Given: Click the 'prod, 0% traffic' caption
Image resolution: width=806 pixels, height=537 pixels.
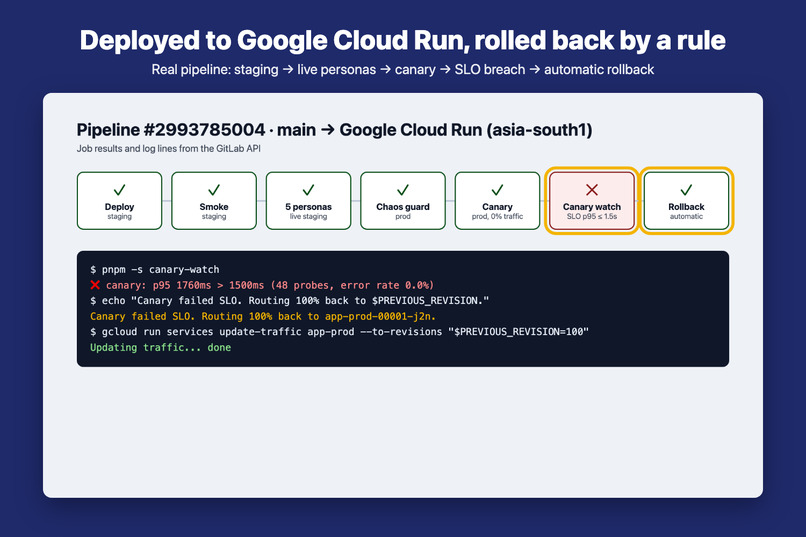Looking at the screenshot, I should click(497, 216).
